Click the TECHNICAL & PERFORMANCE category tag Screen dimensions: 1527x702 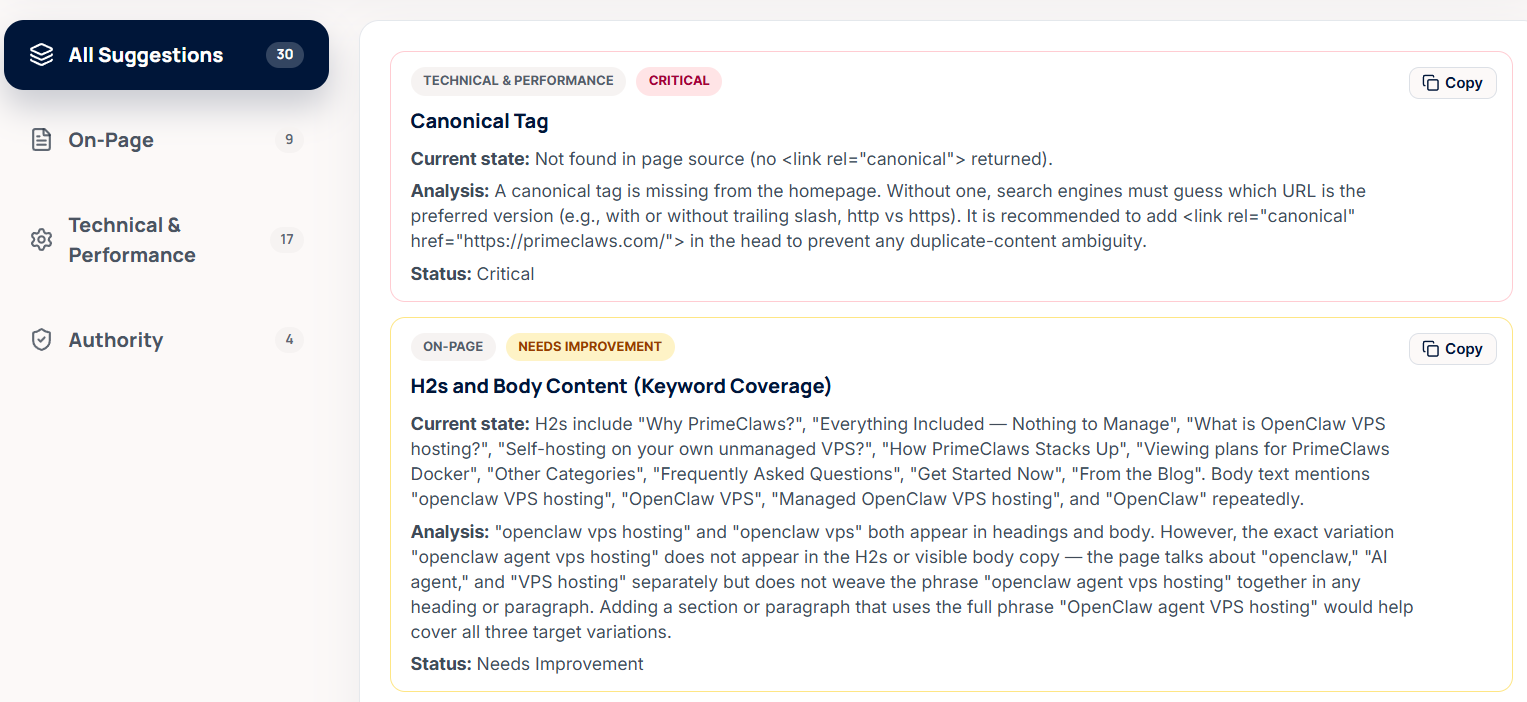click(518, 81)
